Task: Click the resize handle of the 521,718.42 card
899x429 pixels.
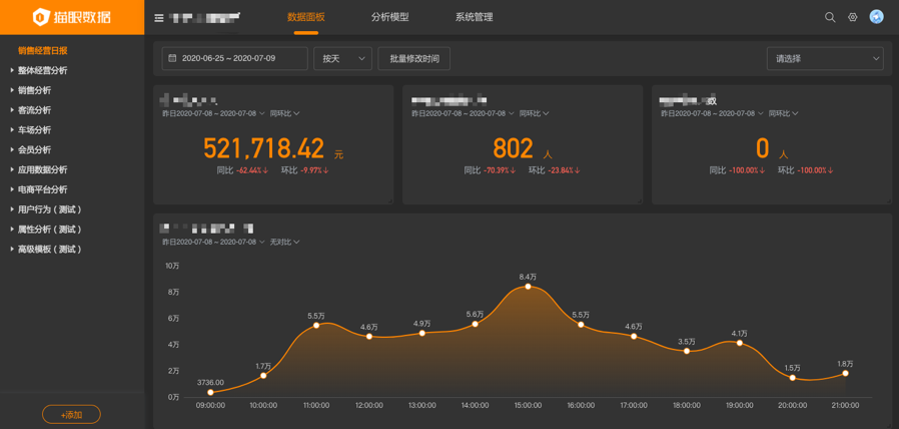Action: (391, 201)
